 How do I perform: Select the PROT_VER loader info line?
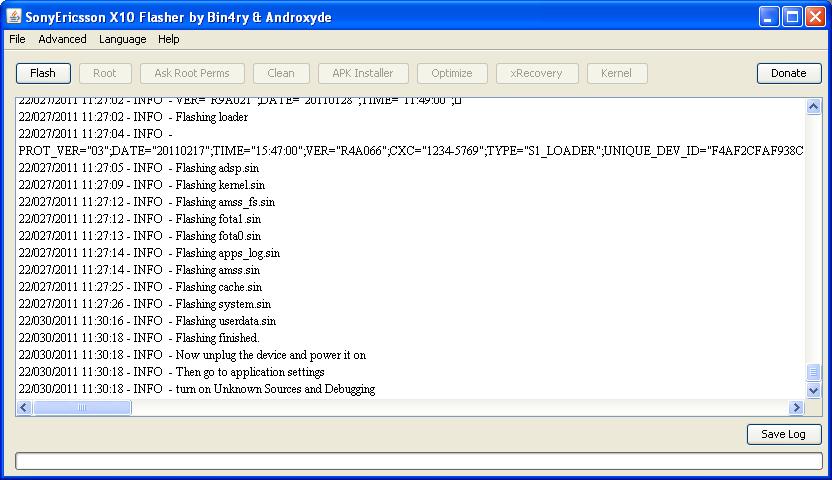[x=411, y=151]
